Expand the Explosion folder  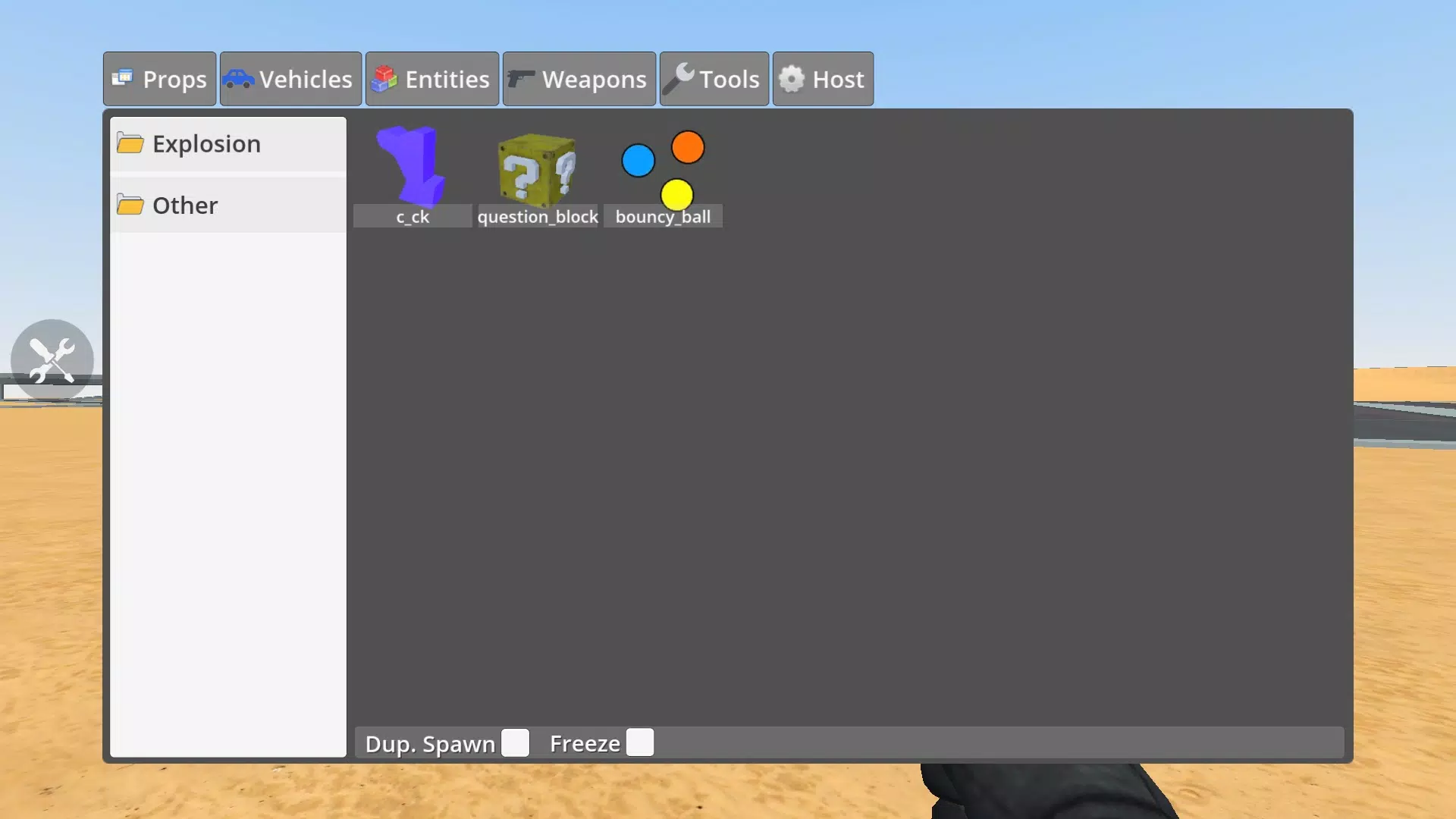[206, 143]
